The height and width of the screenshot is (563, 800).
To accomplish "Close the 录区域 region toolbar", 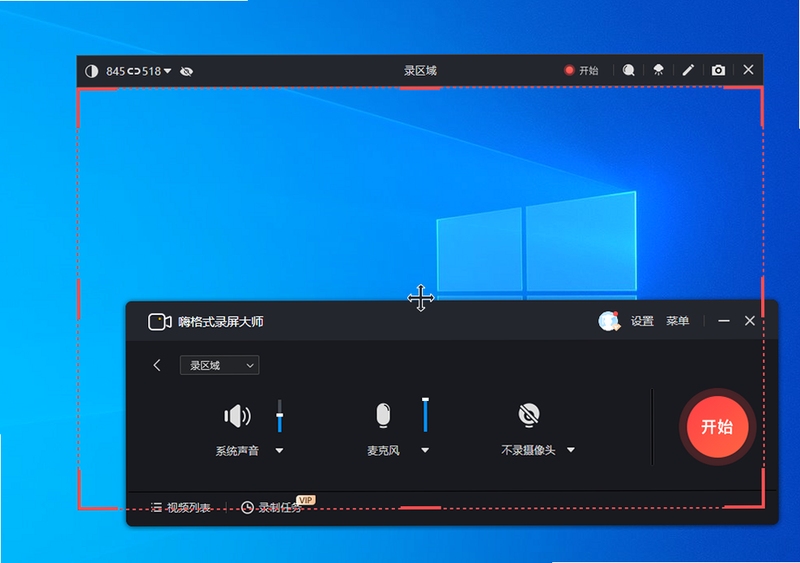I will 748,69.
